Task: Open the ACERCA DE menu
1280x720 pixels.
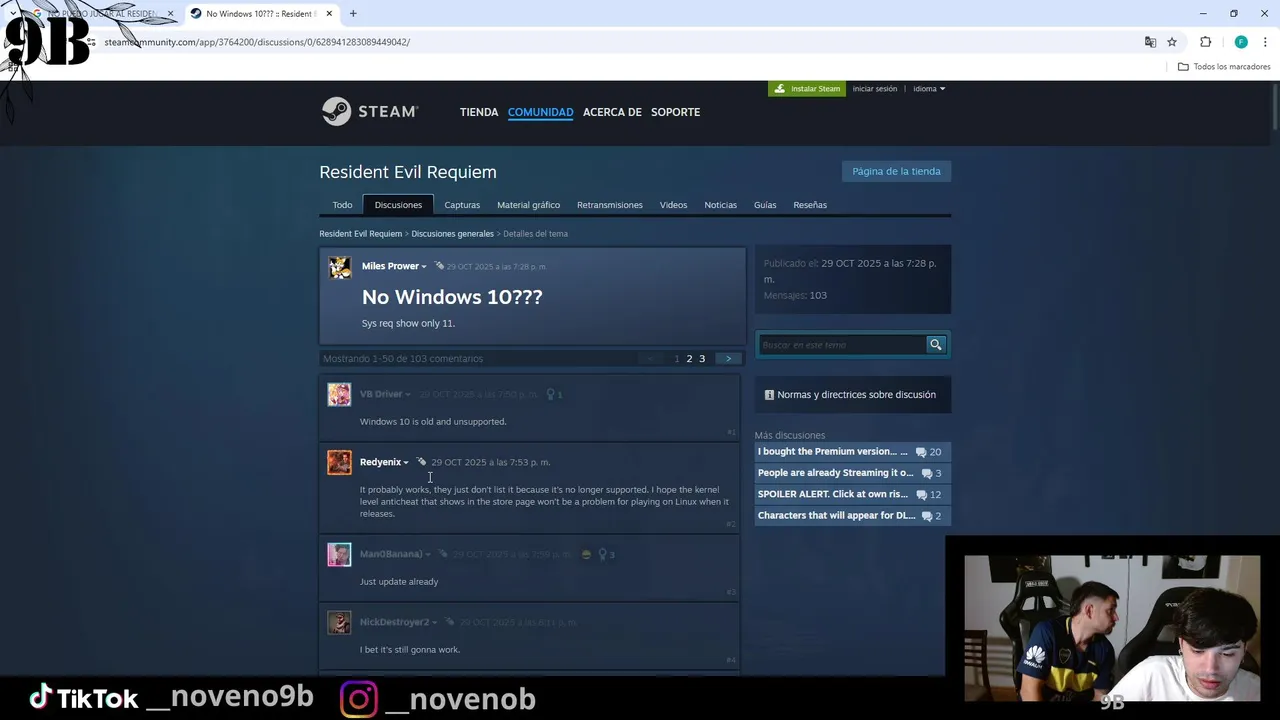Action: [612, 112]
